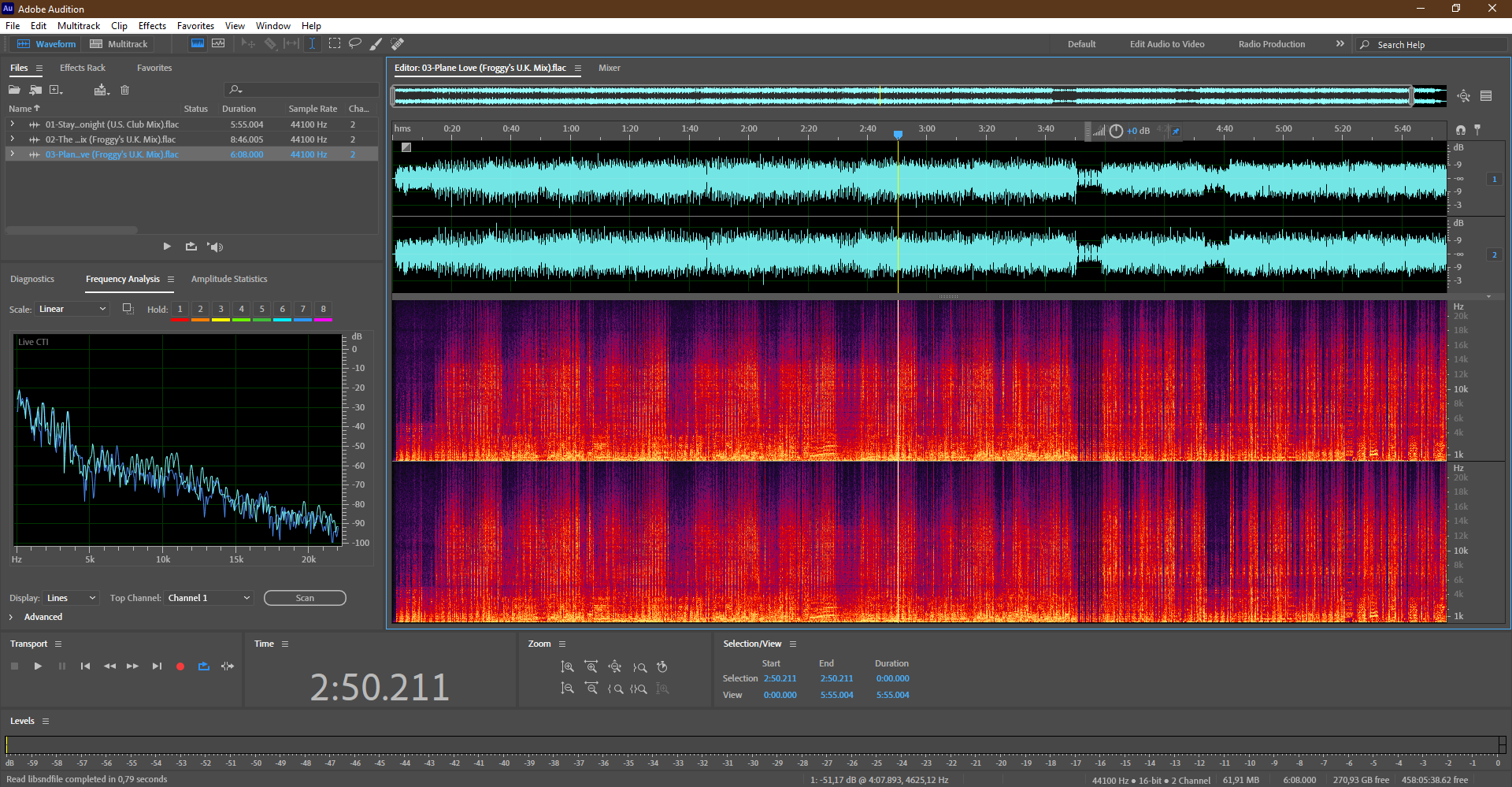Expand 01-Stay..onight file row

click(13, 124)
